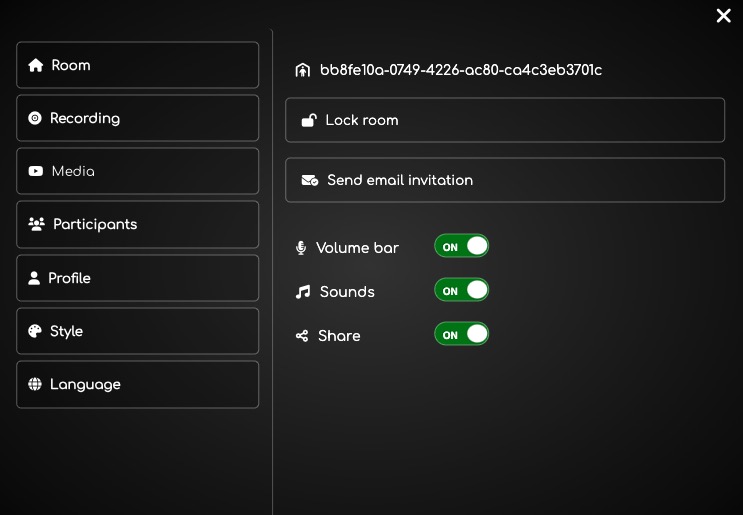Select the Profile tab
Viewport: 743px width, 515px height.
[137, 278]
